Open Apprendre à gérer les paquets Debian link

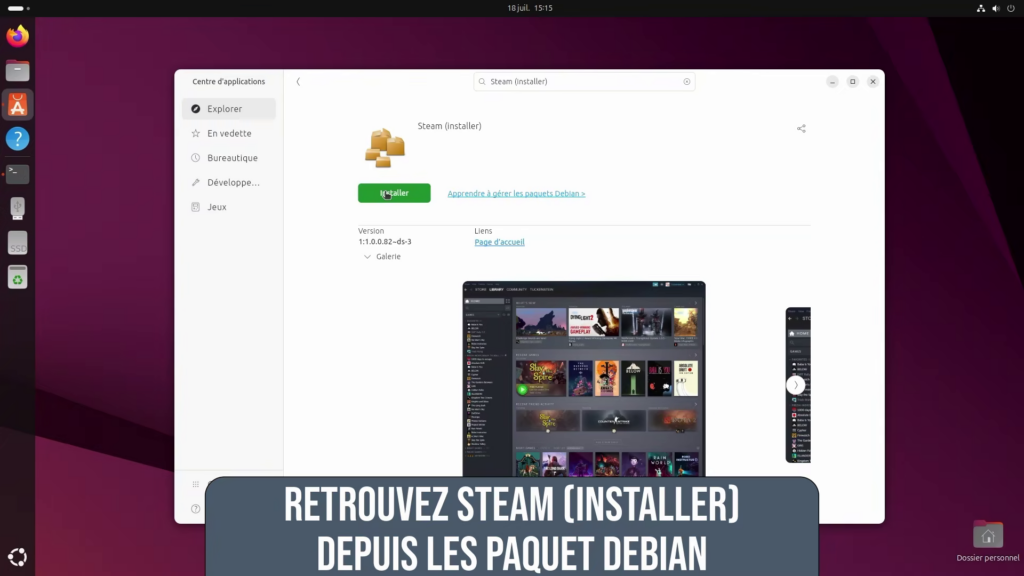[x=516, y=194]
